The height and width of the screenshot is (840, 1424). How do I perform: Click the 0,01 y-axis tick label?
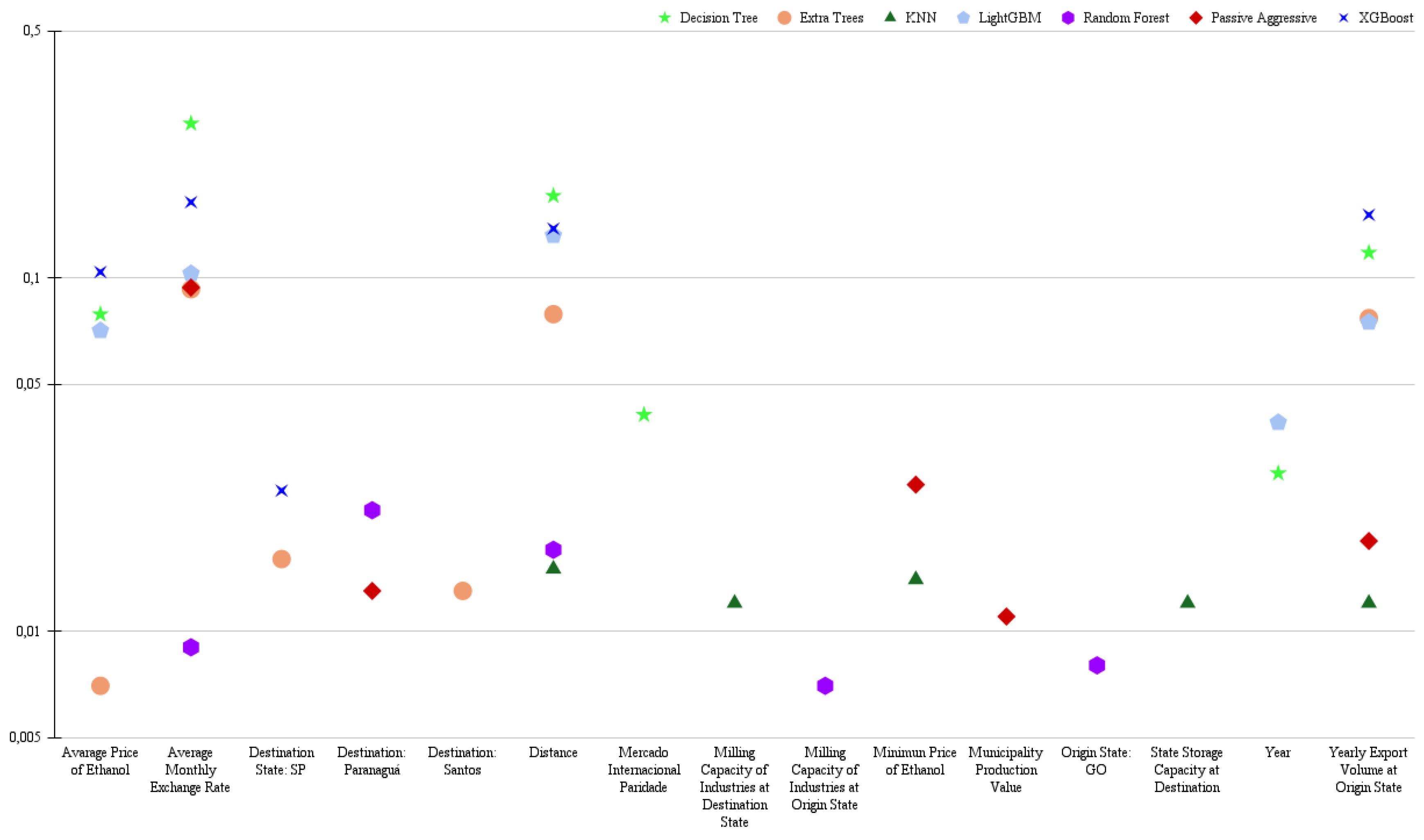pyautogui.click(x=28, y=631)
